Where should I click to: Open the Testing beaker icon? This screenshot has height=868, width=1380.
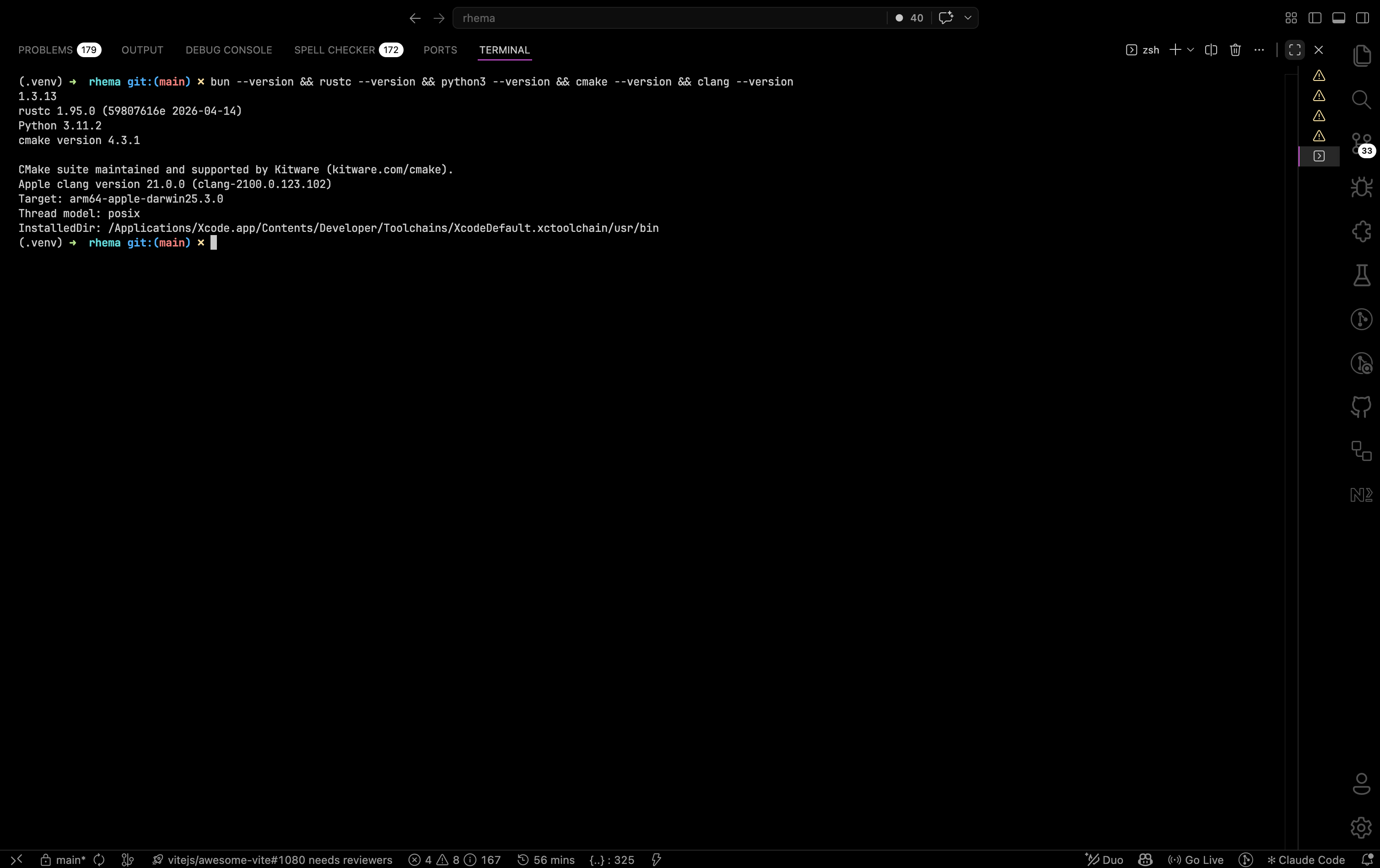pyautogui.click(x=1362, y=275)
